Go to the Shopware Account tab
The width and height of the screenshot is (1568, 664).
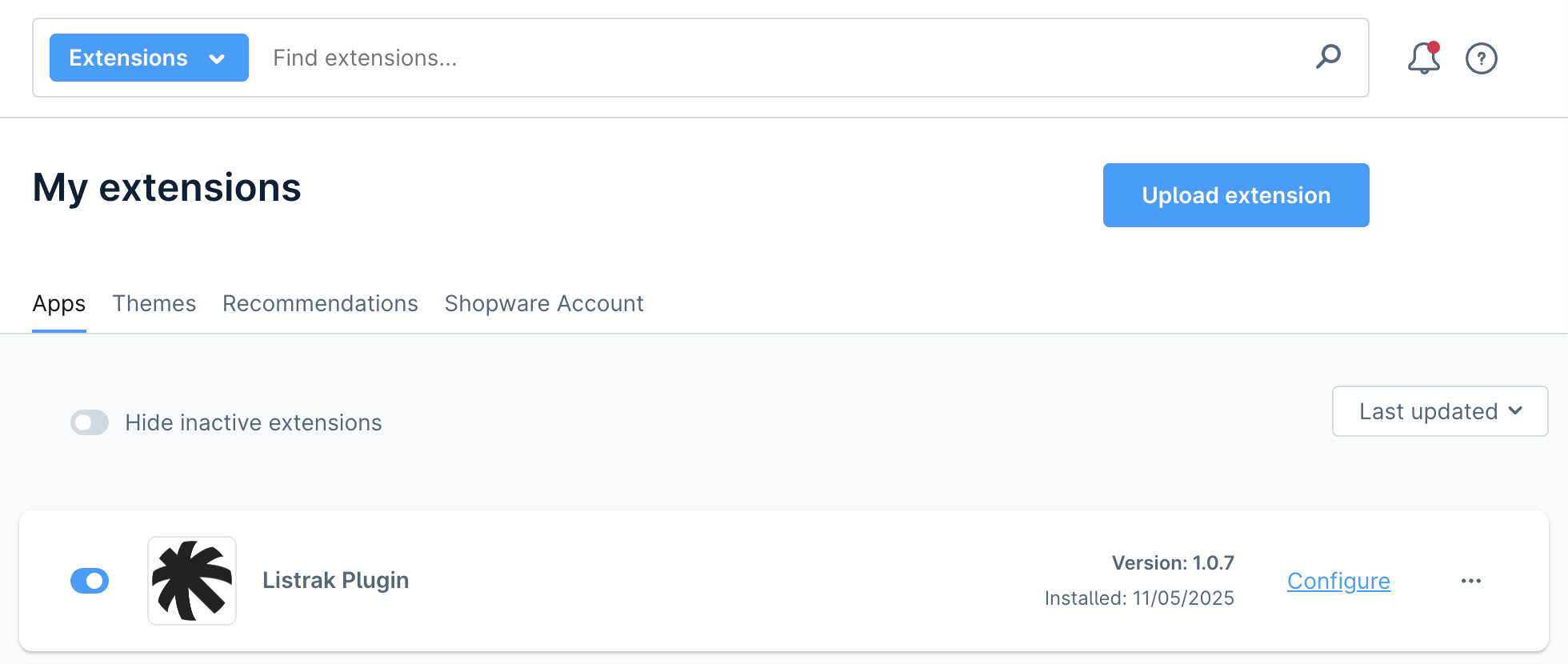[x=544, y=304]
